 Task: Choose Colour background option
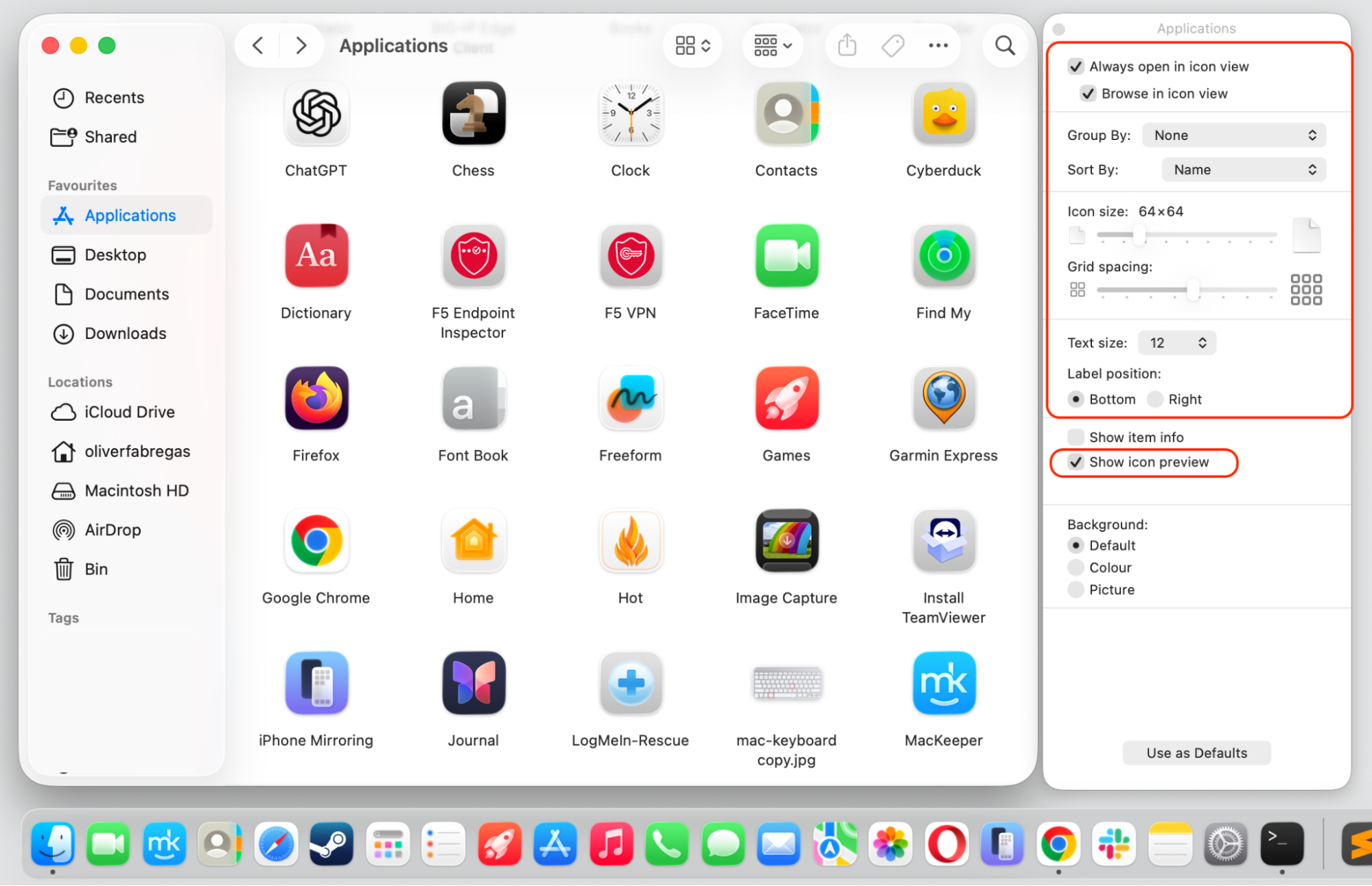(x=1075, y=568)
